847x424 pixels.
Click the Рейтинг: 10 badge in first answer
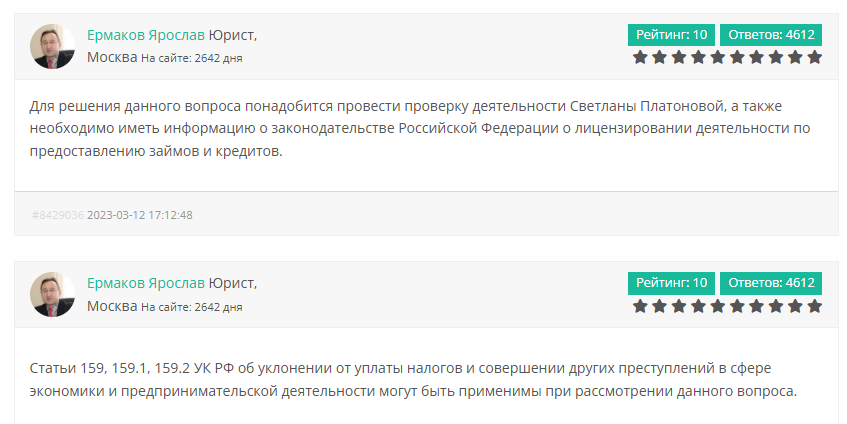[671, 35]
